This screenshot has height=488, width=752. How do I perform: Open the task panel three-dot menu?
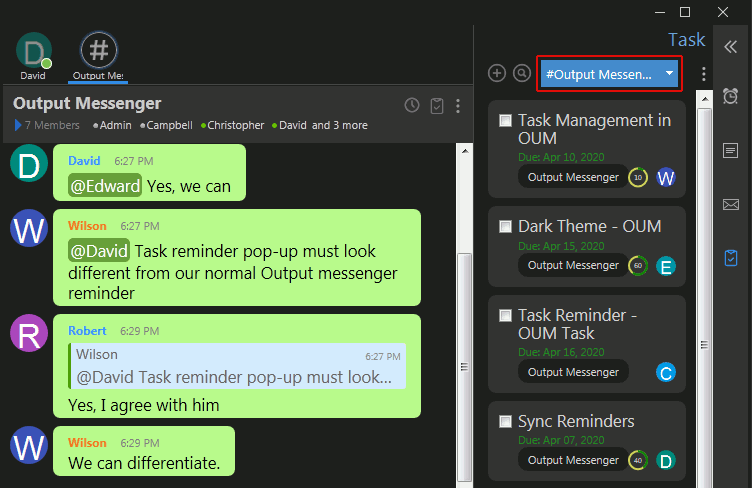(704, 74)
